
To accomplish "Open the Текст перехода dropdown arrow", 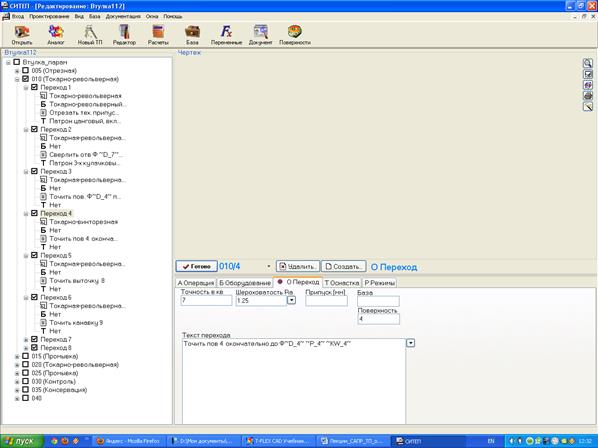I will 410,343.
